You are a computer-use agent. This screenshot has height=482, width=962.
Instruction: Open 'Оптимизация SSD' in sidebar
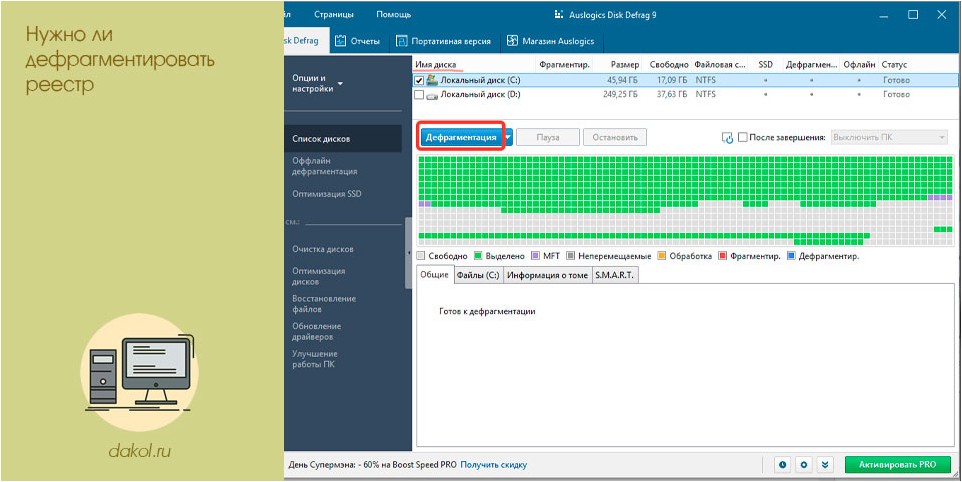coord(327,194)
